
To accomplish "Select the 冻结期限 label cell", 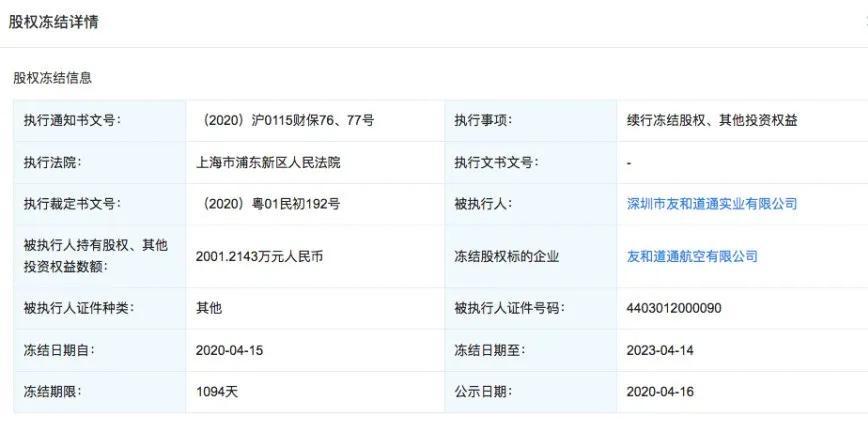I will coord(100,392).
